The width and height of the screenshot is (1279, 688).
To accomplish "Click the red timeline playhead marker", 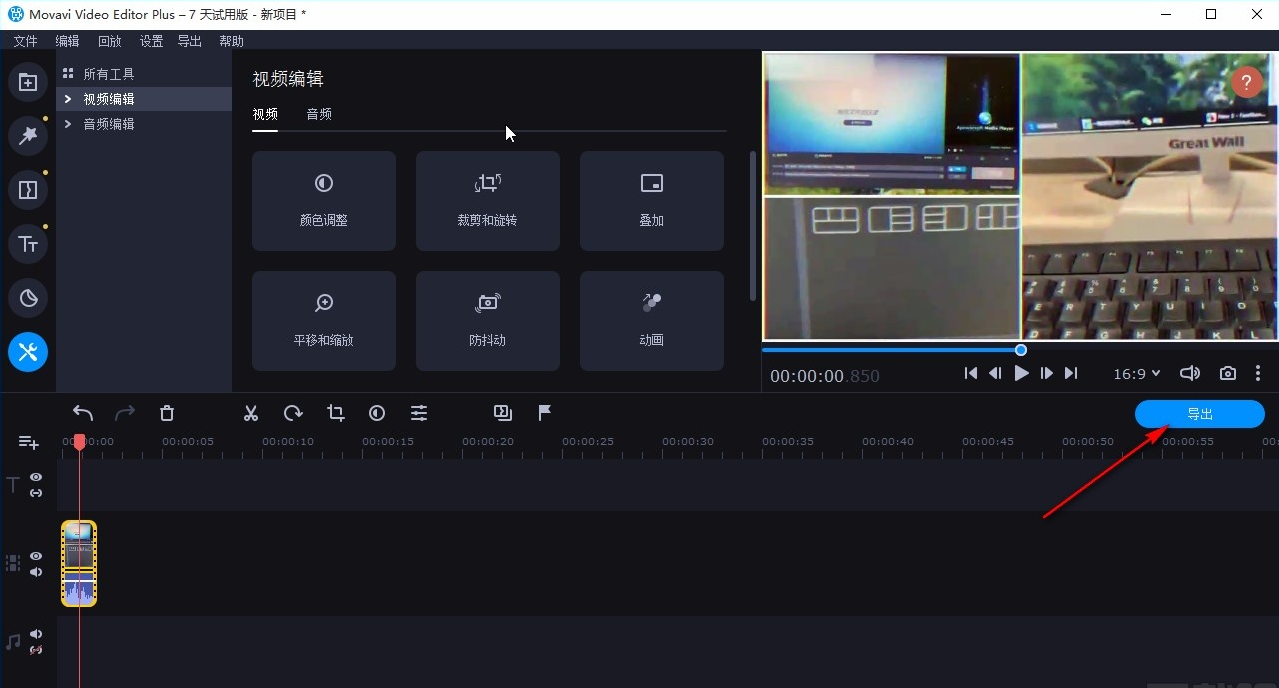I will [80, 441].
